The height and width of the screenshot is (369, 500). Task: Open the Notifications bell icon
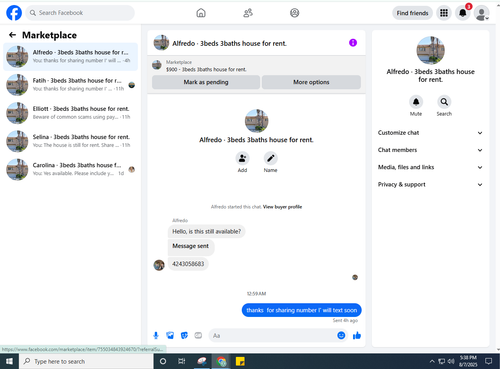pos(463,13)
